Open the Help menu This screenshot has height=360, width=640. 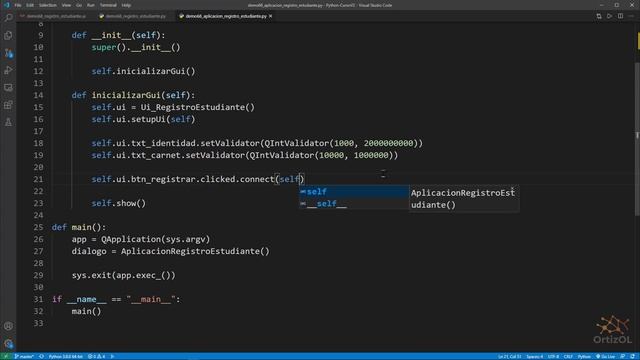(x=127, y=5)
